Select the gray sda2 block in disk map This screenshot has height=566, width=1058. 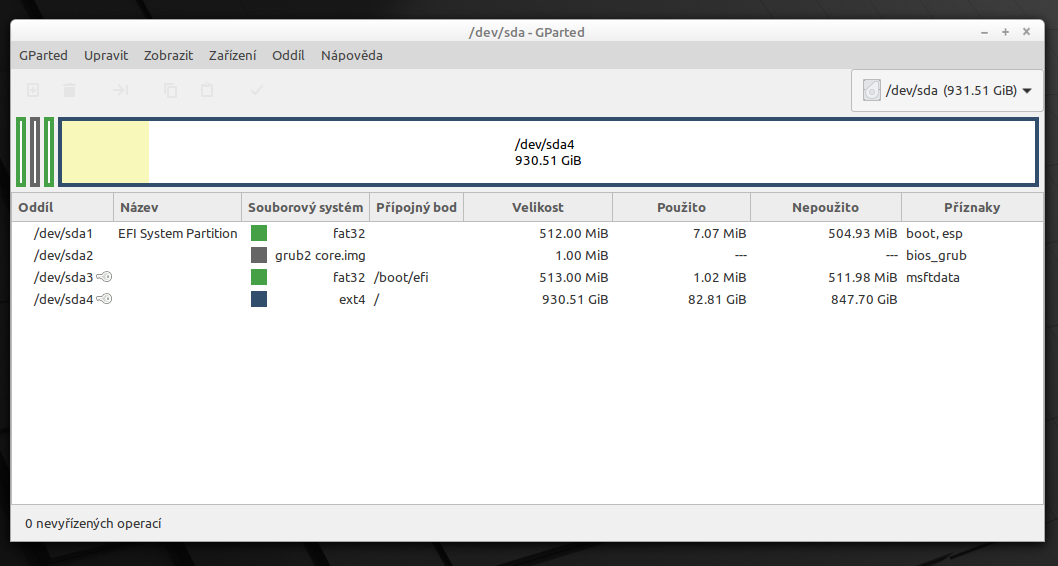tap(35, 152)
